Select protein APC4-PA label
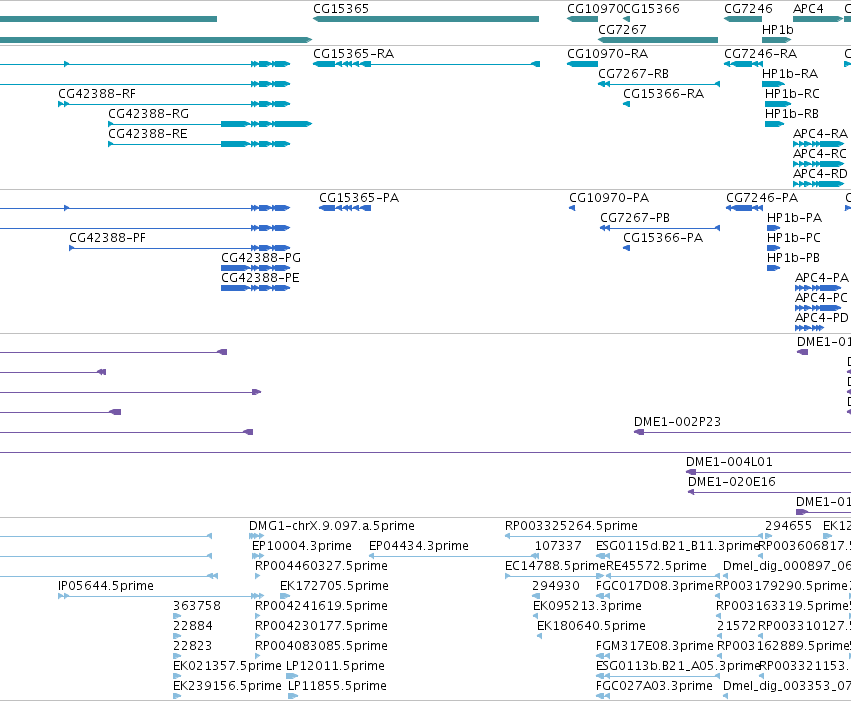This screenshot has width=851, height=701. tap(822, 278)
